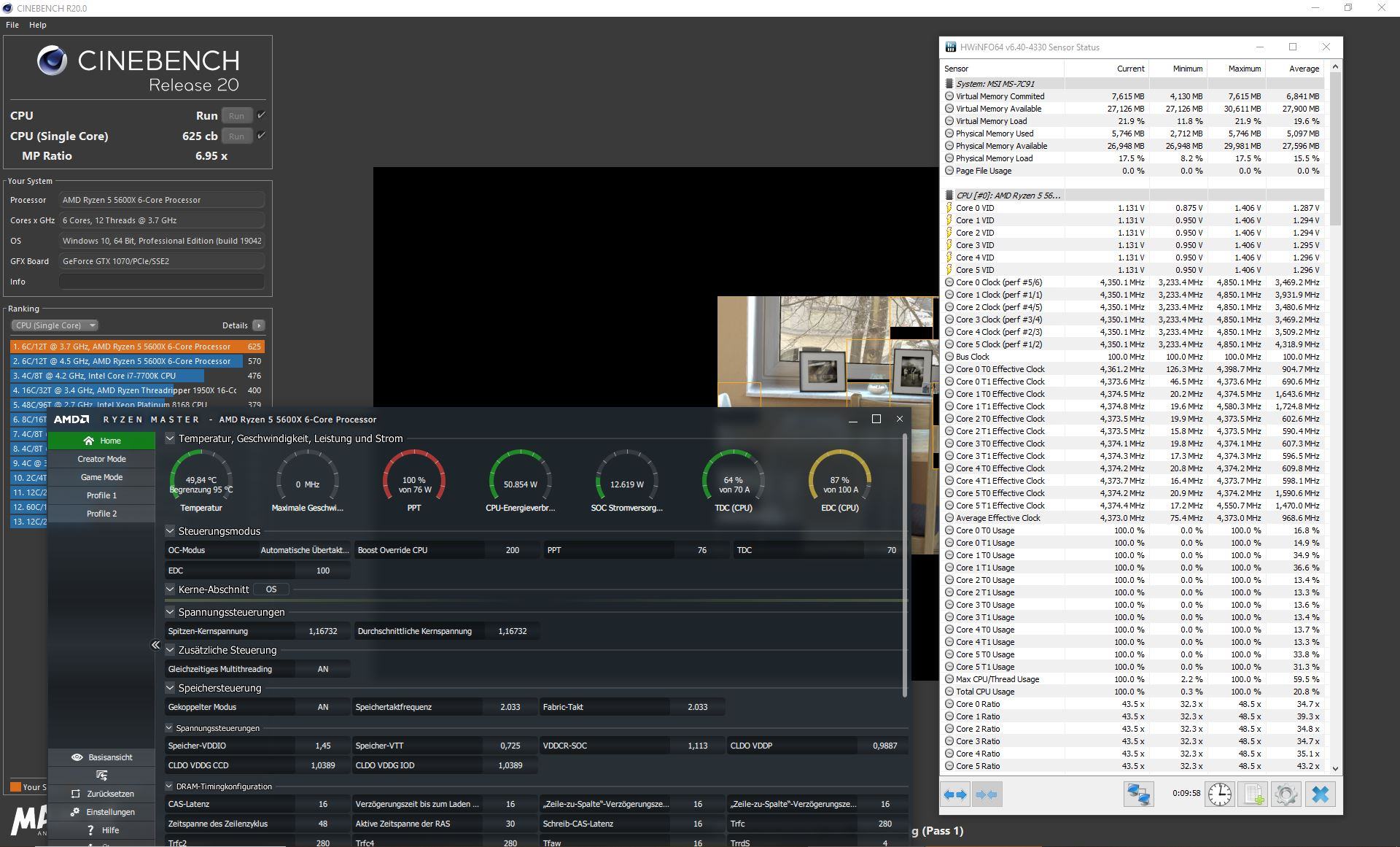Click the Ryzen Master Home icon
The width and height of the screenshot is (1400, 847).
coord(89,441)
